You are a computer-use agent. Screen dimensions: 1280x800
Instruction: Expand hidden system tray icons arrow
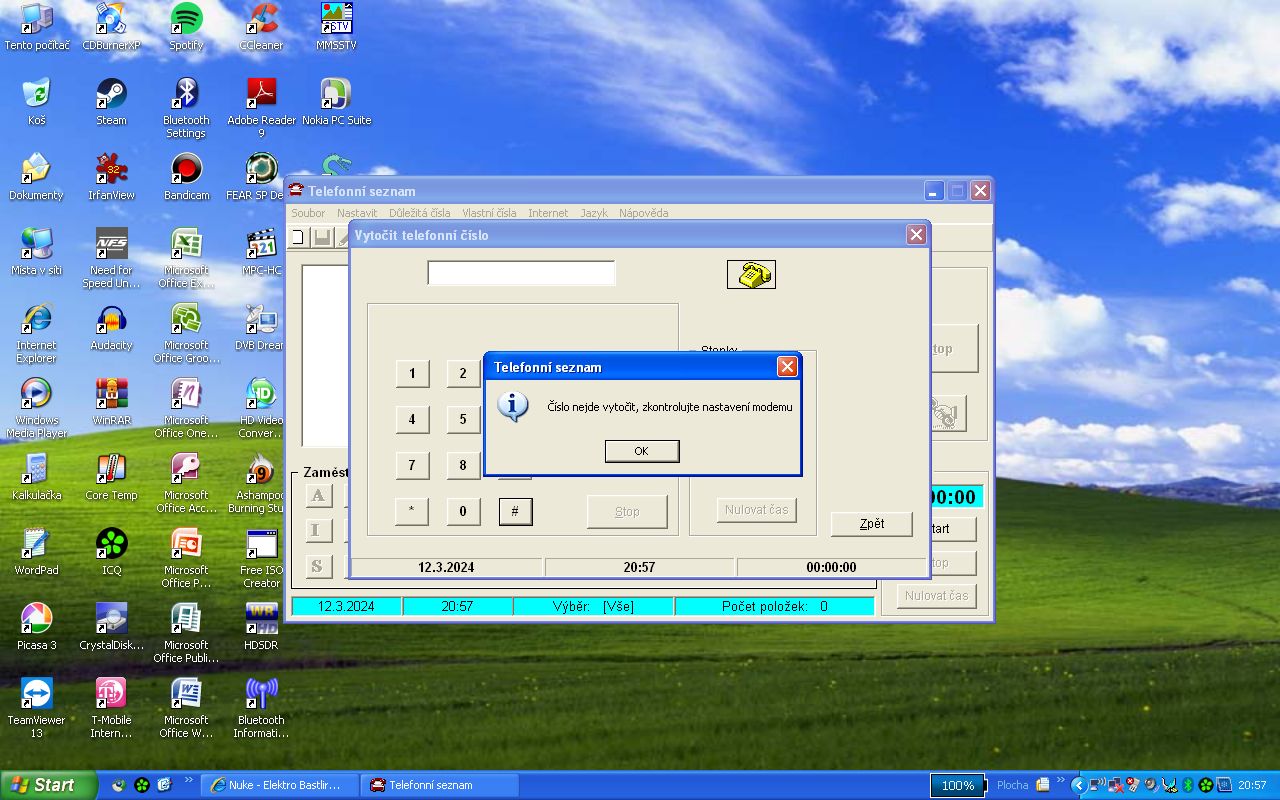(x=1078, y=785)
